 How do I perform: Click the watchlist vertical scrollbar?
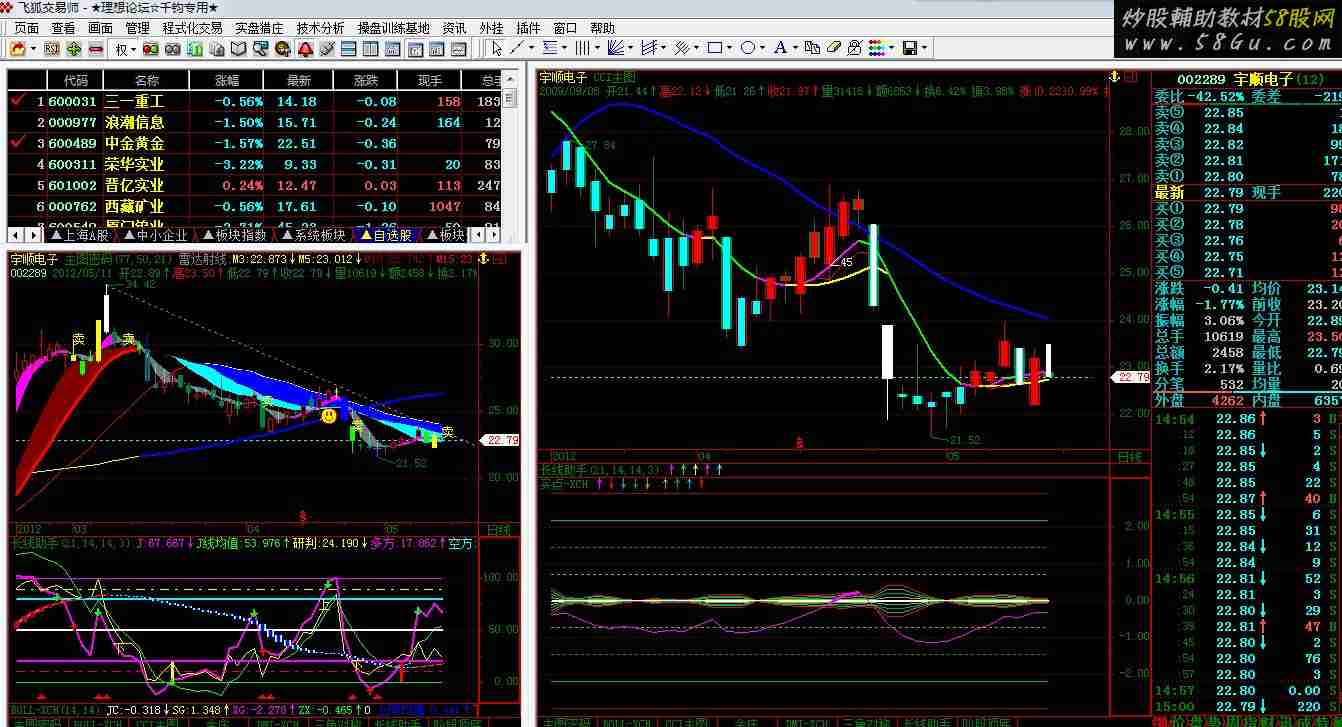510,150
